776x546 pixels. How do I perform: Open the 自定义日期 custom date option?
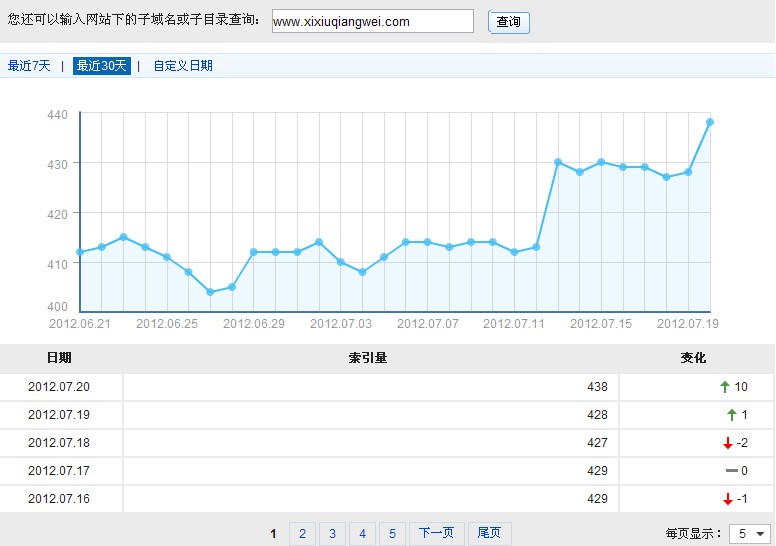click(x=182, y=66)
